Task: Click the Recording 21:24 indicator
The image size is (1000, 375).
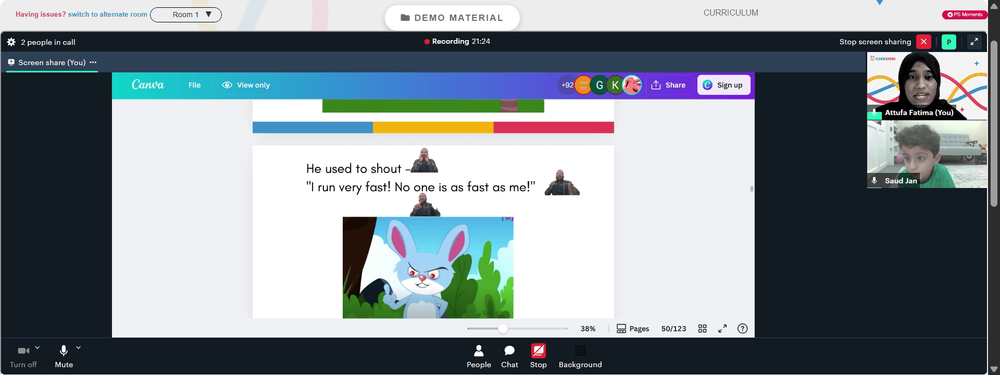Action: (457, 41)
